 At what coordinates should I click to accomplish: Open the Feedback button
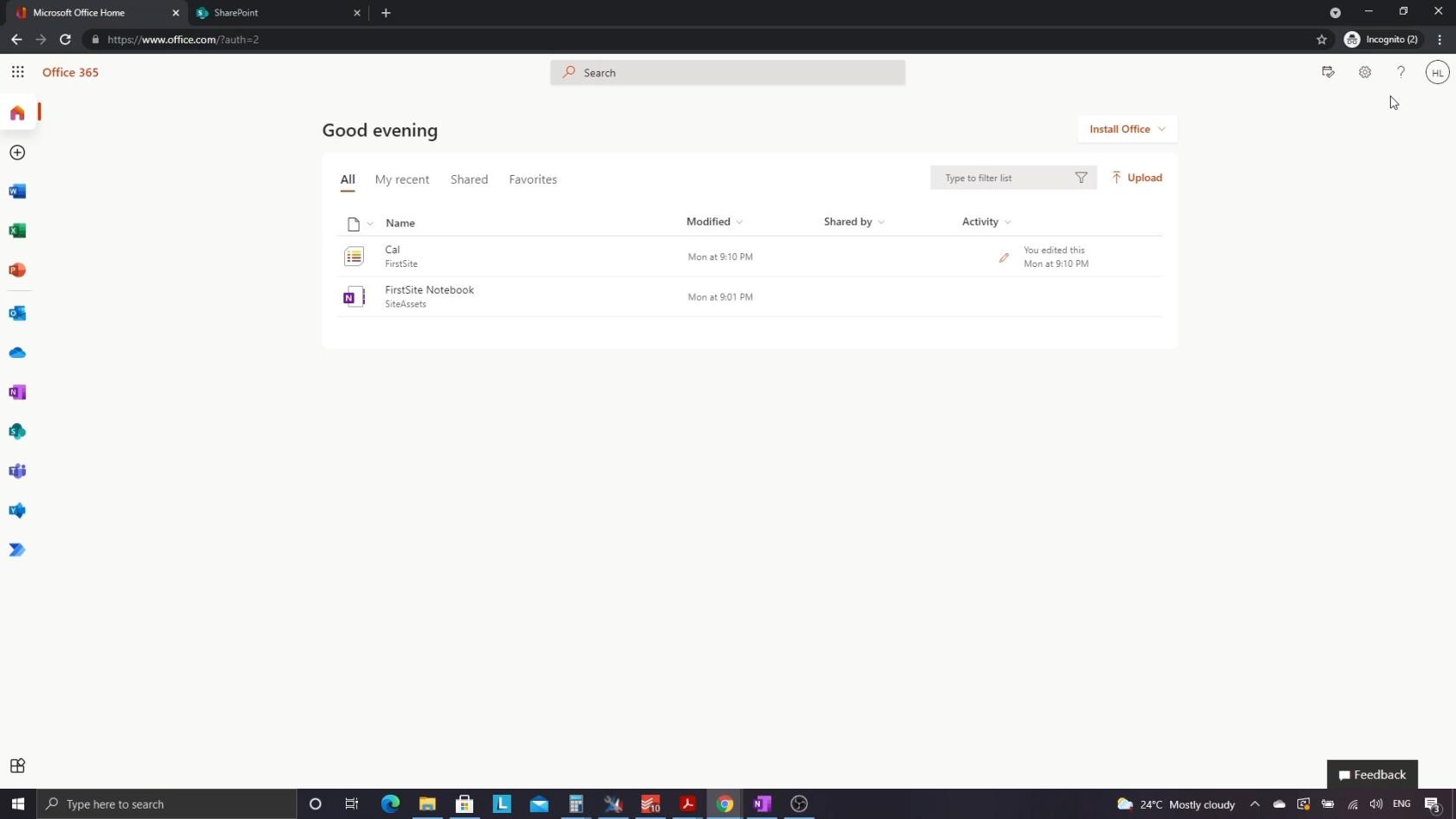(1372, 775)
